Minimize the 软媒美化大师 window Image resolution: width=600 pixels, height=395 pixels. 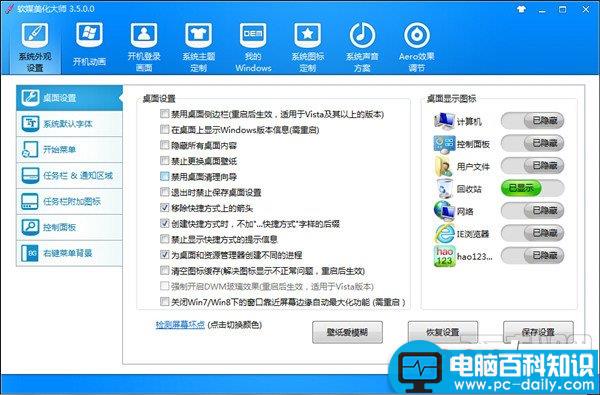tap(542, 10)
